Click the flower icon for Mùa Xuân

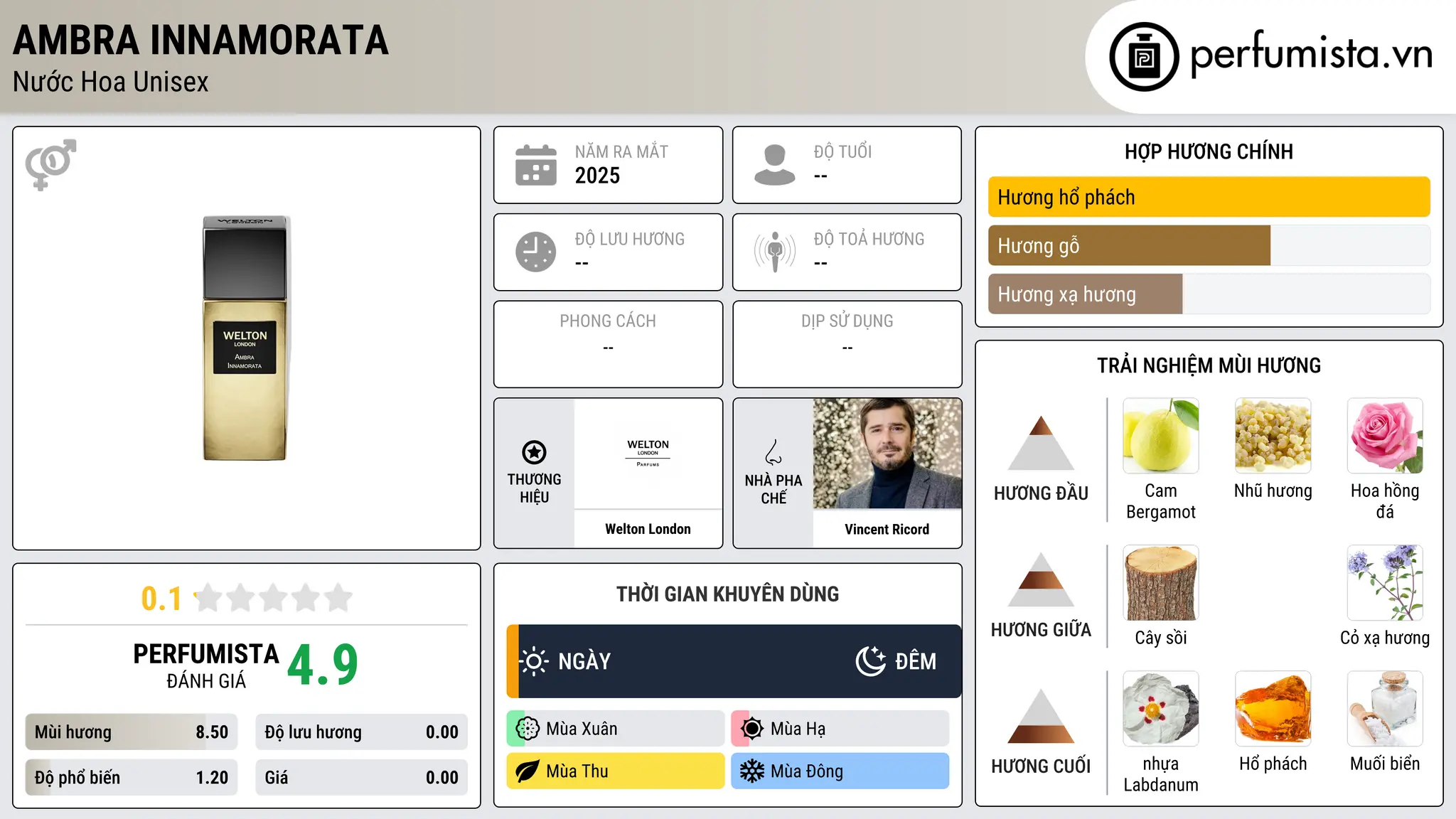[528, 729]
